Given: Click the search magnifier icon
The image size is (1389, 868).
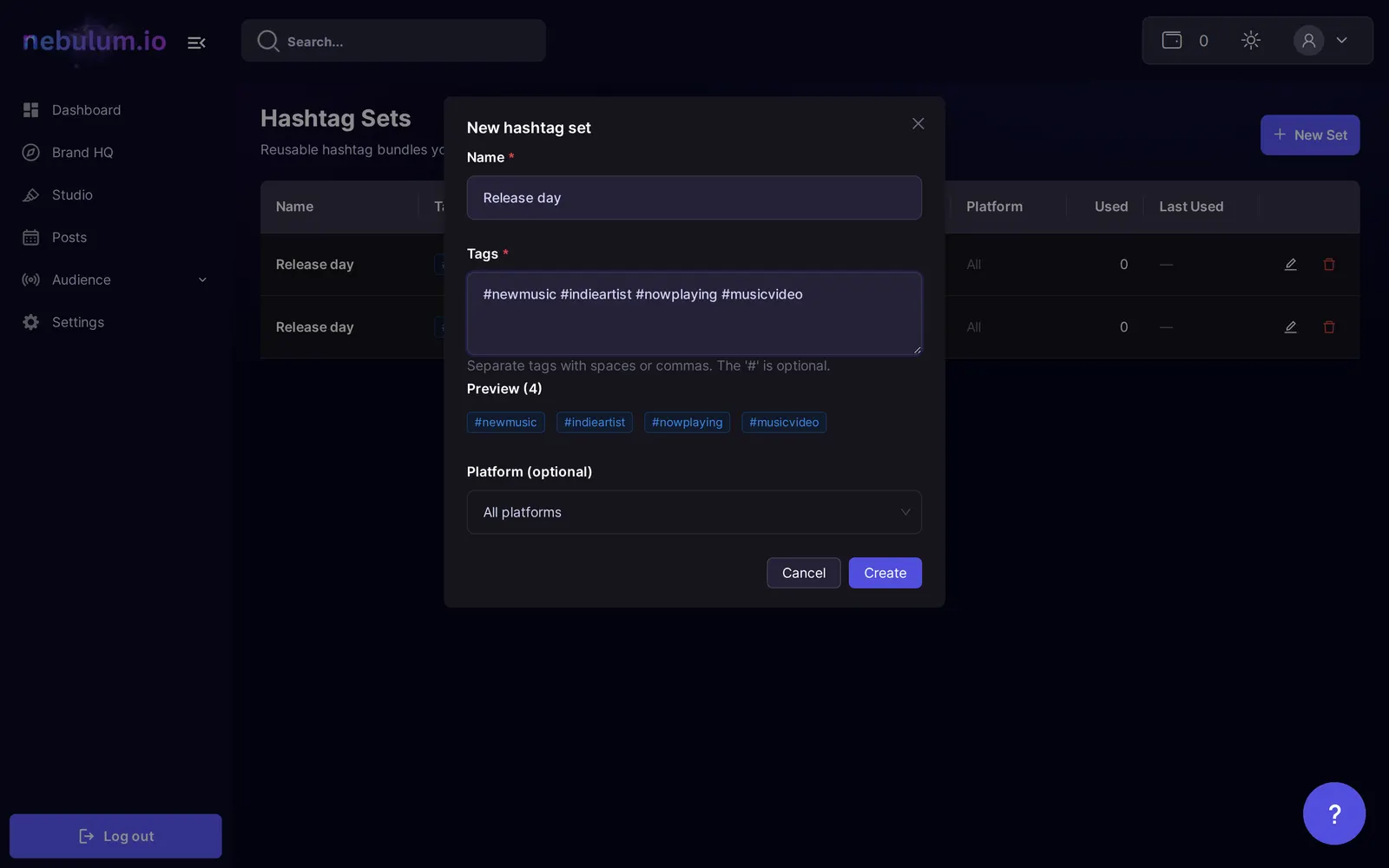Looking at the screenshot, I should coord(268,41).
